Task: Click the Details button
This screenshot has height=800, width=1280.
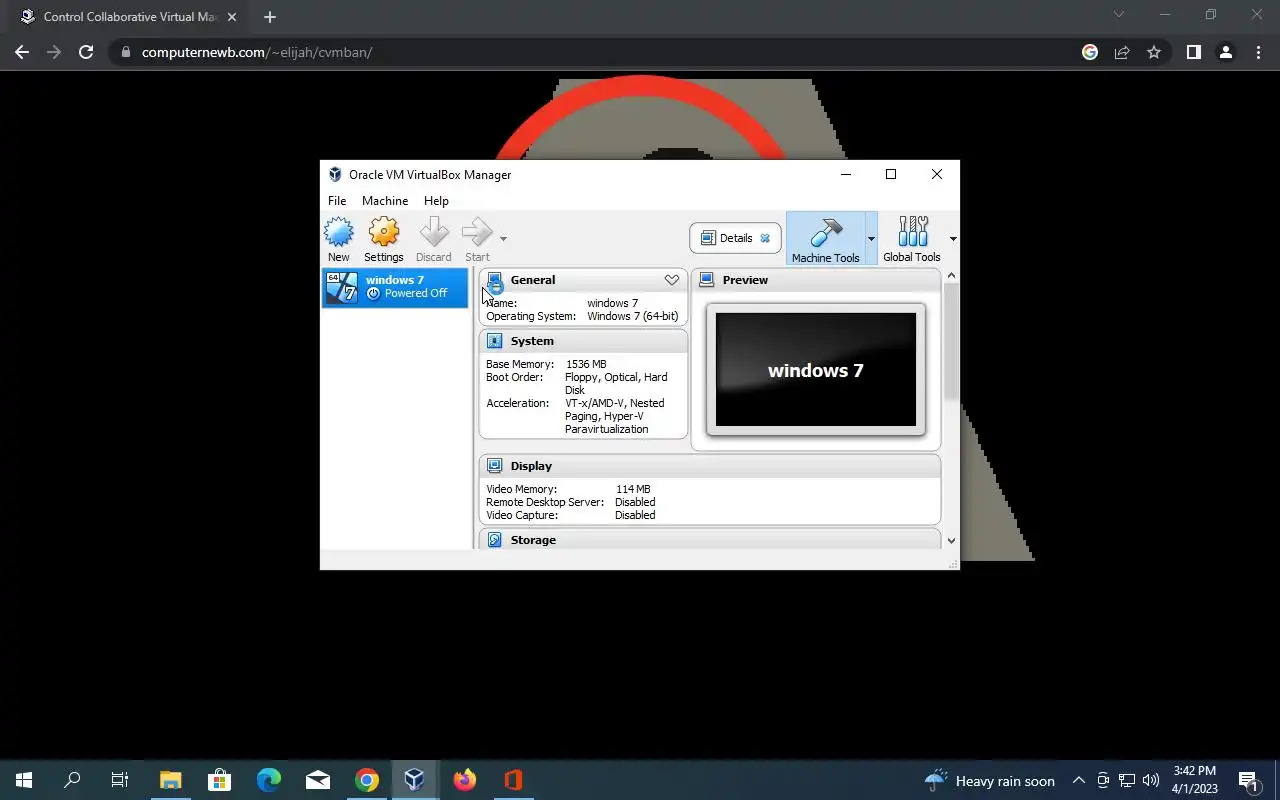Action: pos(735,238)
